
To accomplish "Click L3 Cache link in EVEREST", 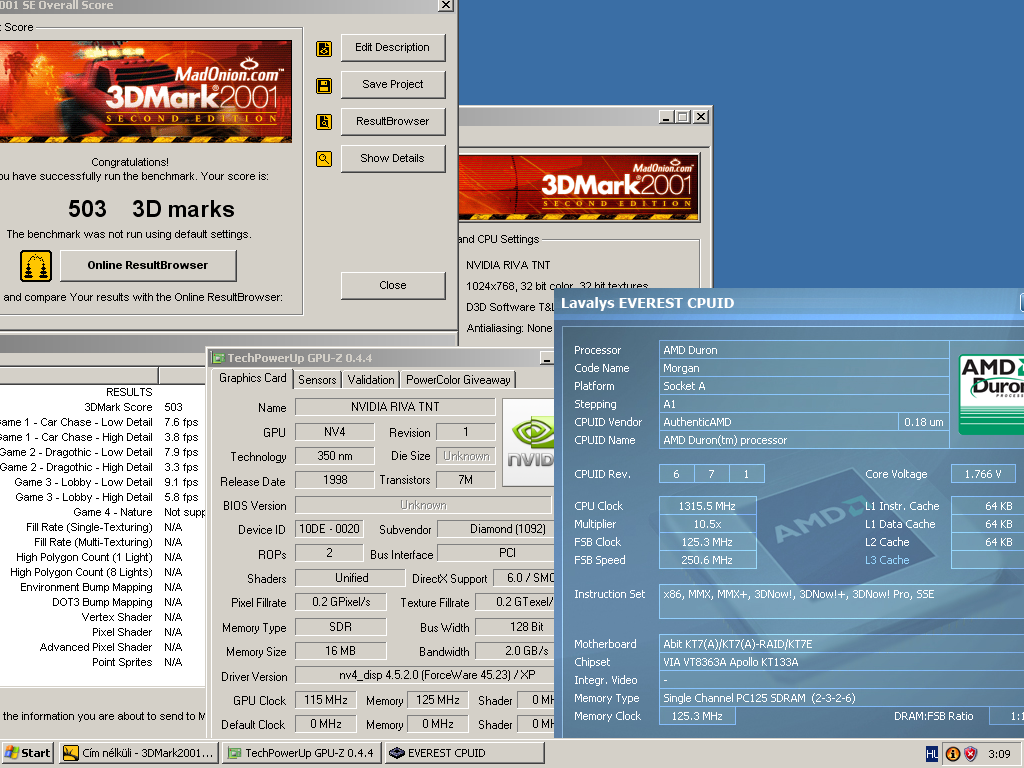I will pos(887,560).
